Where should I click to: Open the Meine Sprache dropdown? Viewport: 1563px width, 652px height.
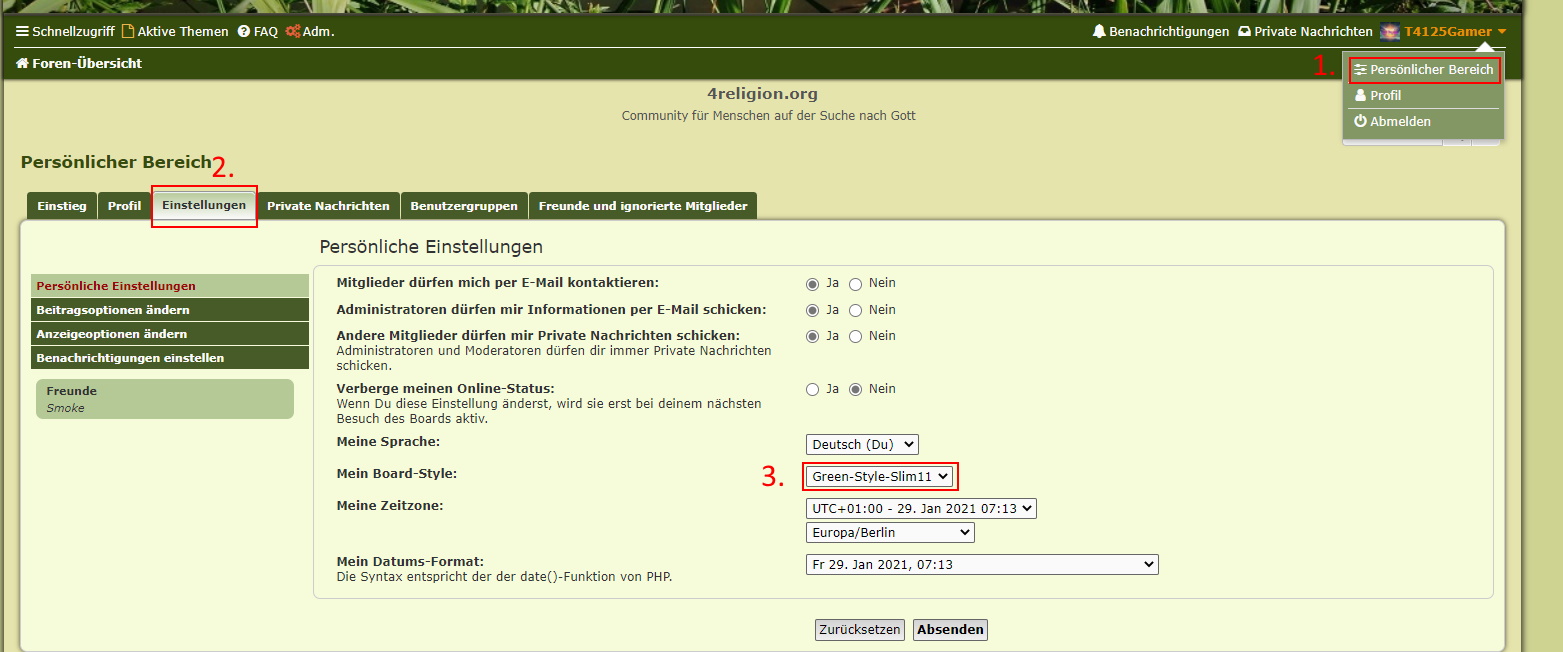[862, 444]
